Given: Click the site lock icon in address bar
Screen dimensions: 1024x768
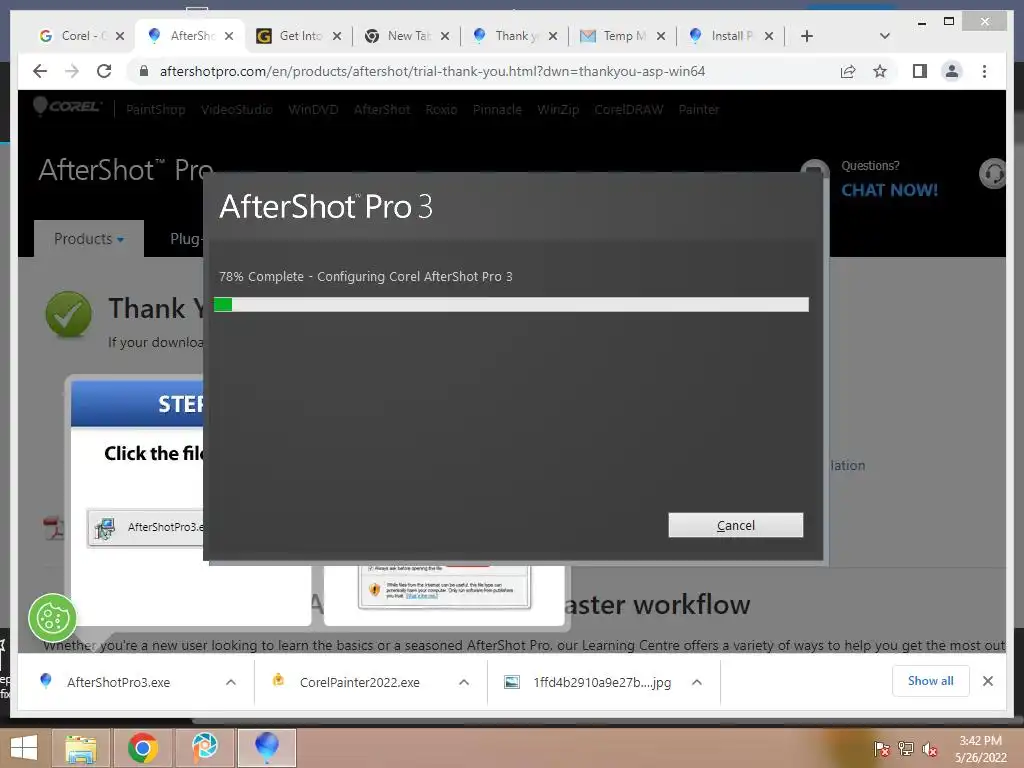Looking at the screenshot, I should click(x=144, y=71).
